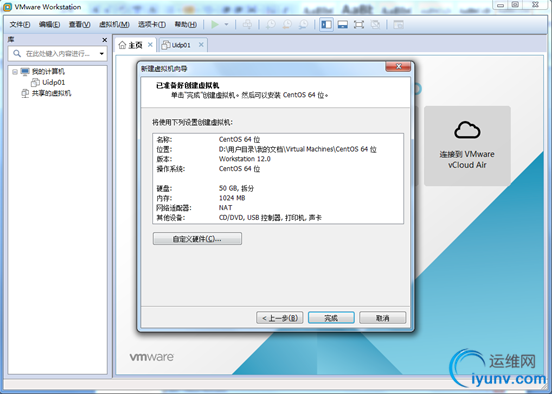Open power options arrow beside play icon
The image size is (552, 395).
[x=226, y=24]
